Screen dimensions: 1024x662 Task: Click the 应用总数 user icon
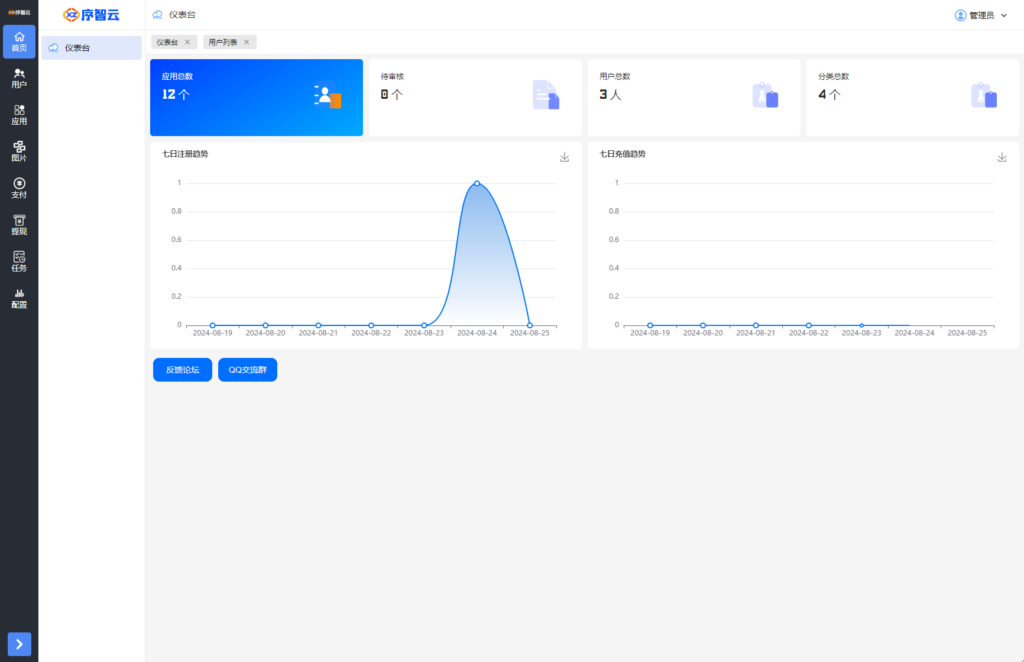point(327,95)
